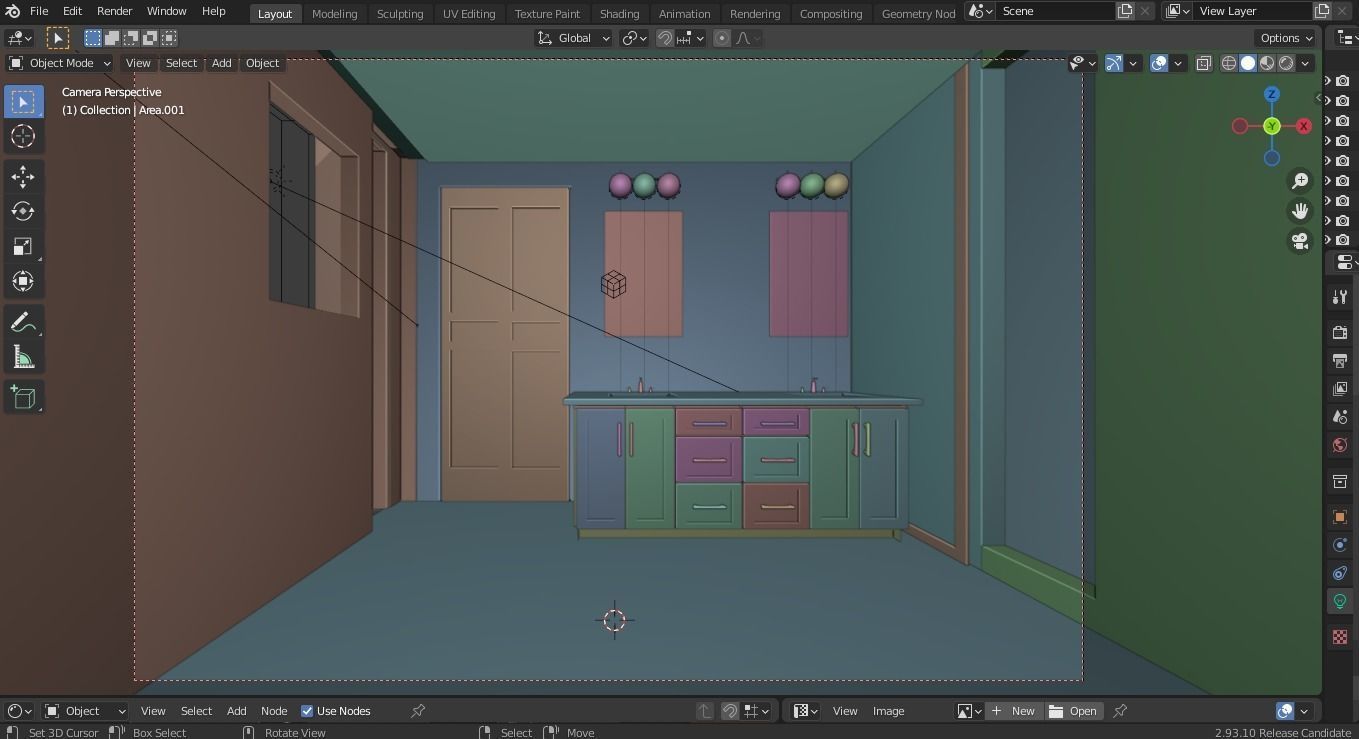The height and width of the screenshot is (739, 1359).
Task: Click the Scene name field
Action: click(1055, 11)
